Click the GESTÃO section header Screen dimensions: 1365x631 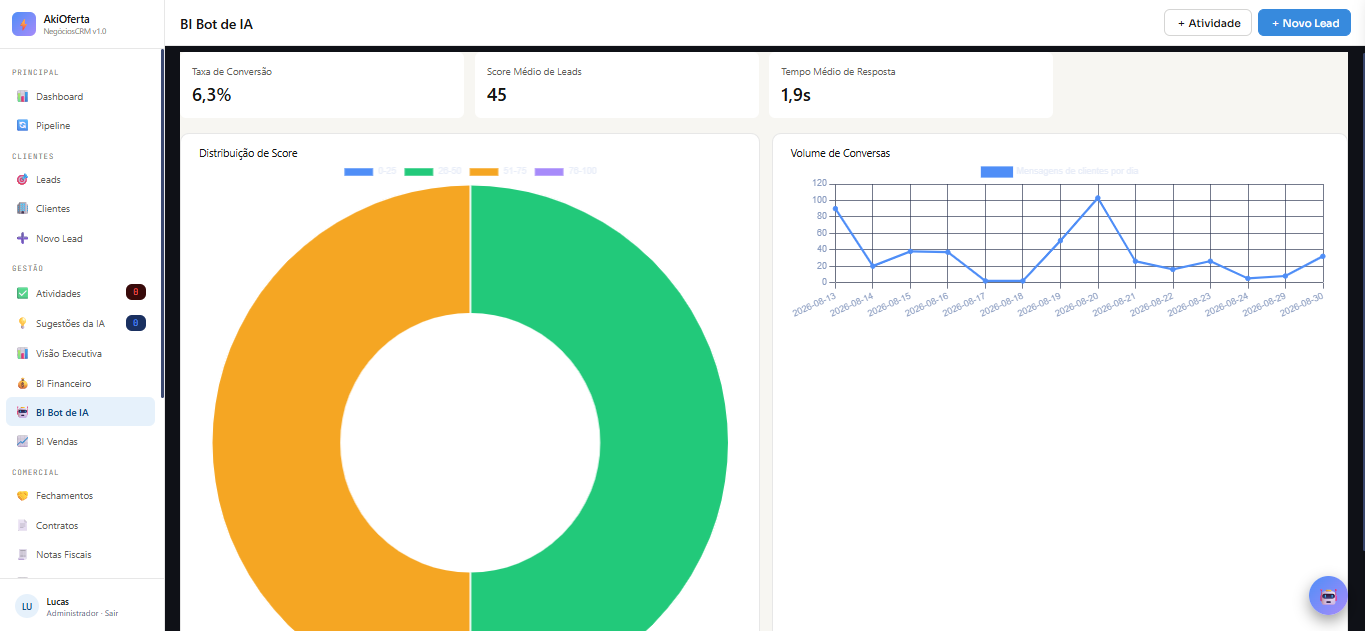(x=28, y=268)
